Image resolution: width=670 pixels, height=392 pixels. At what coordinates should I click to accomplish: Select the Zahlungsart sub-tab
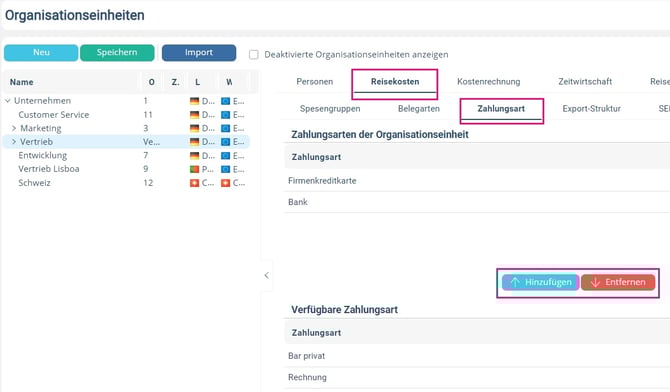tap(501, 109)
